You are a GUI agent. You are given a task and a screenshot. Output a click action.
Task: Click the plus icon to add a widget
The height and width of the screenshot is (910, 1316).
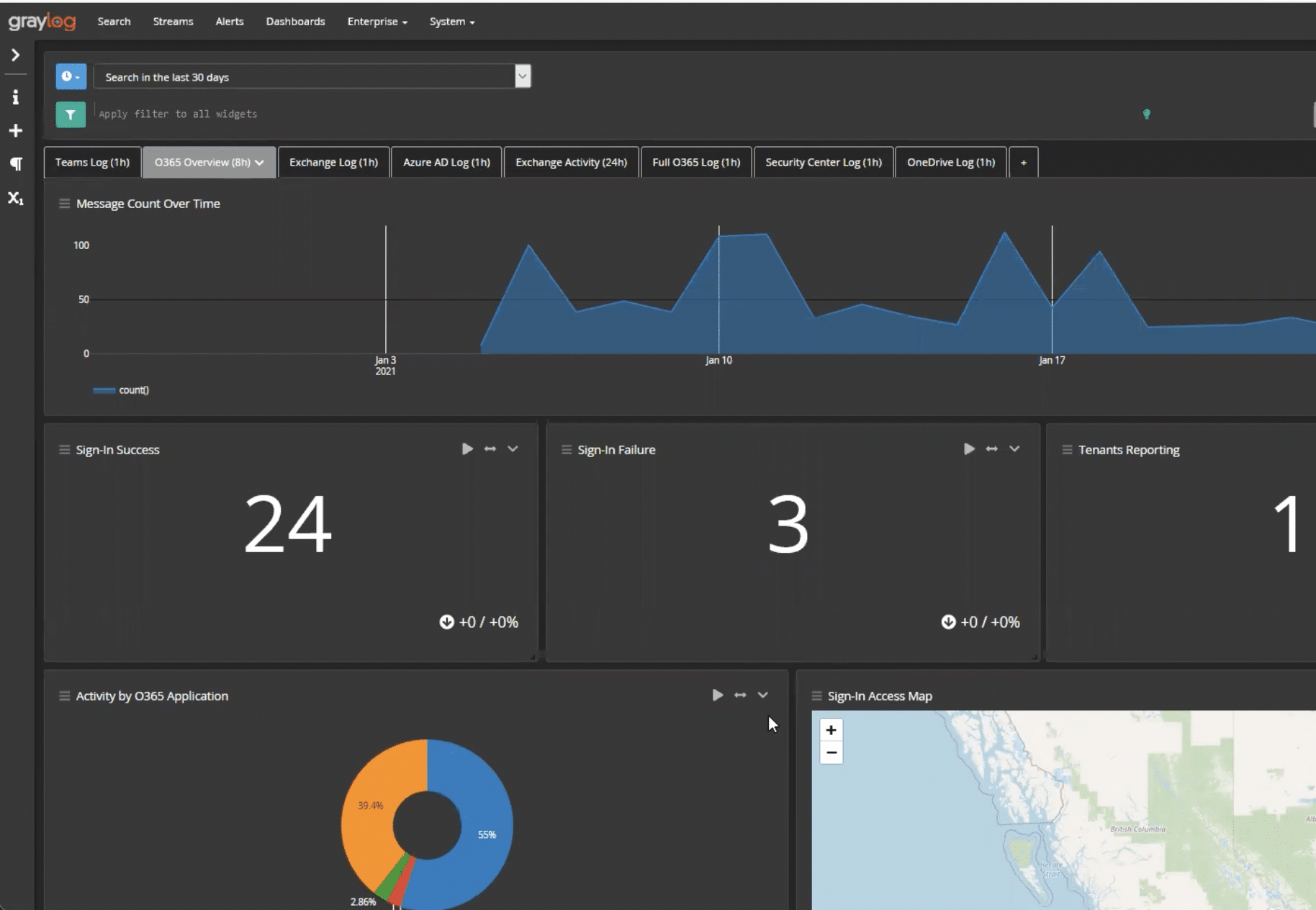click(x=15, y=130)
